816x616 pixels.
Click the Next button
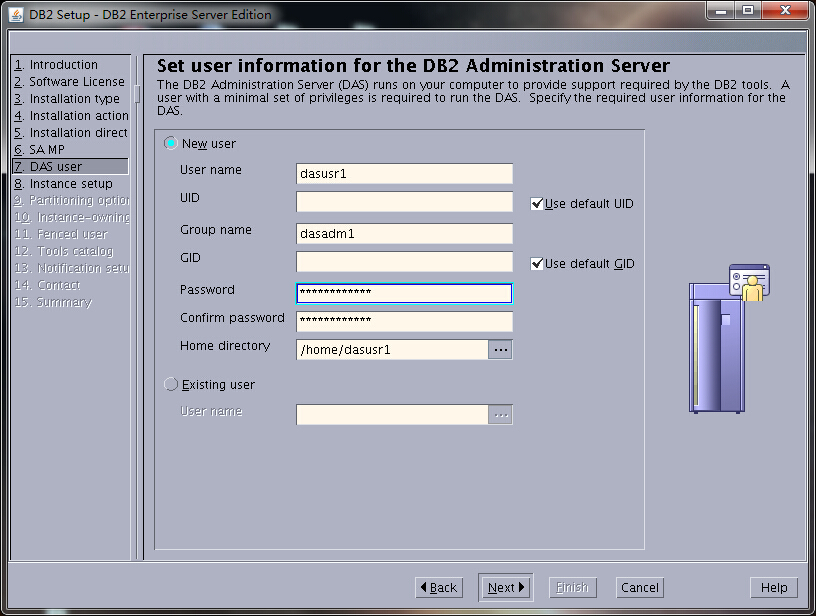pyautogui.click(x=505, y=588)
